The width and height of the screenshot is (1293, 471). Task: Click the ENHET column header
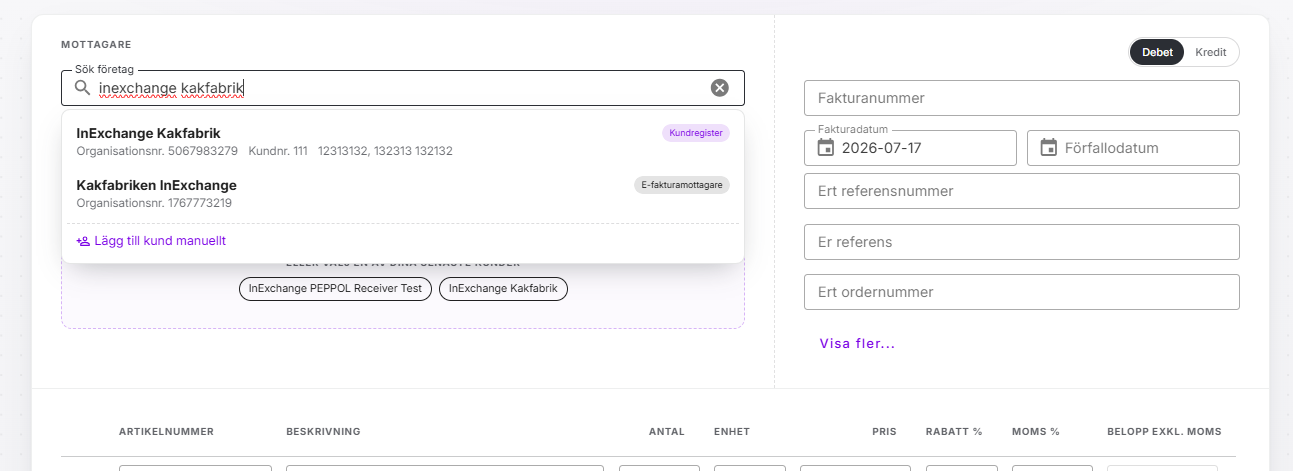point(732,432)
